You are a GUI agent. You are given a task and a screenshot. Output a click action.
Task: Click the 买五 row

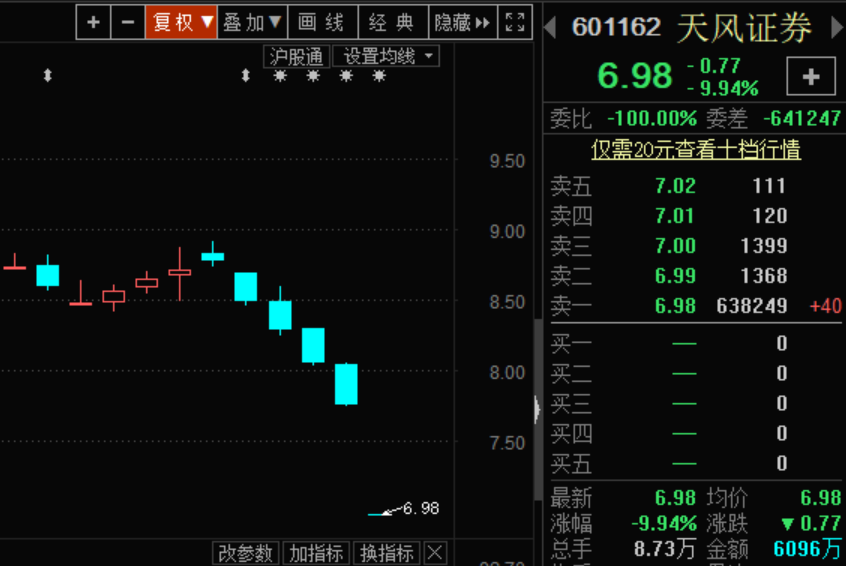696,463
